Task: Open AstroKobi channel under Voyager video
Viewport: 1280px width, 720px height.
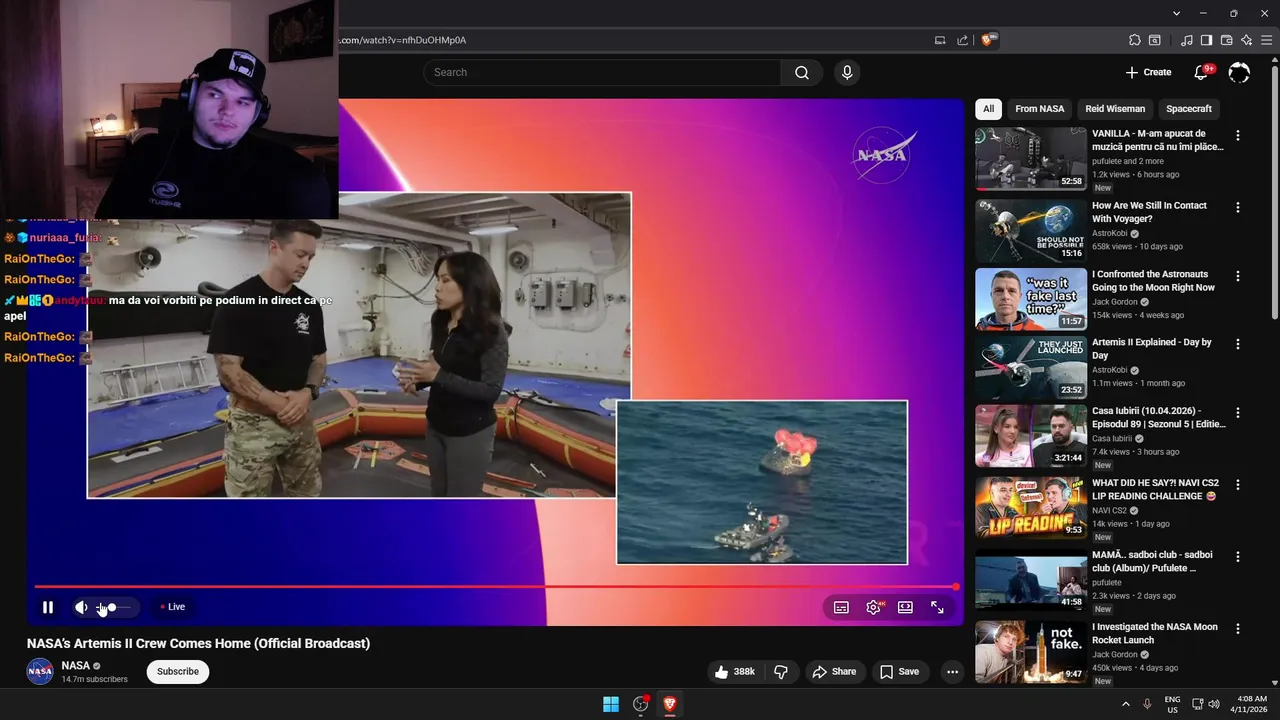Action: click(1109, 233)
